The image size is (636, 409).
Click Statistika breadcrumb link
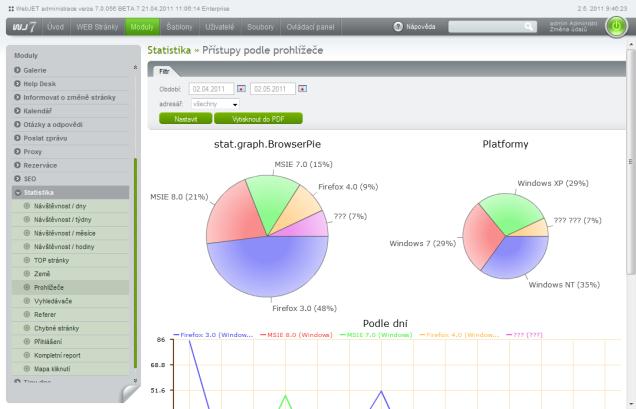pos(169,50)
